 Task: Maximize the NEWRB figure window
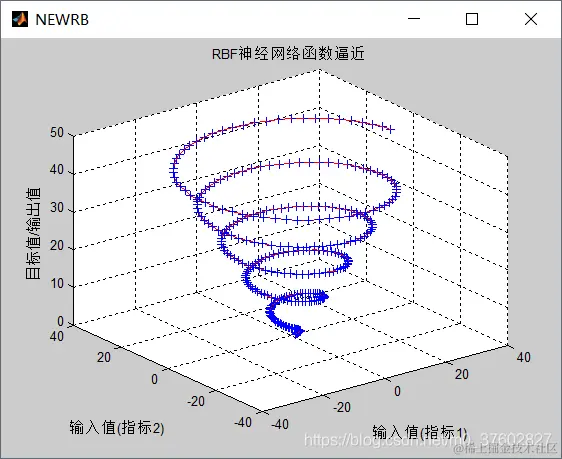tap(472, 19)
